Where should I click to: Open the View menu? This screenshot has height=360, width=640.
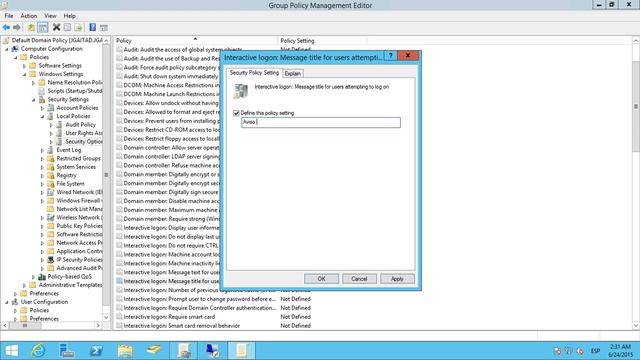pyautogui.click(x=50, y=16)
